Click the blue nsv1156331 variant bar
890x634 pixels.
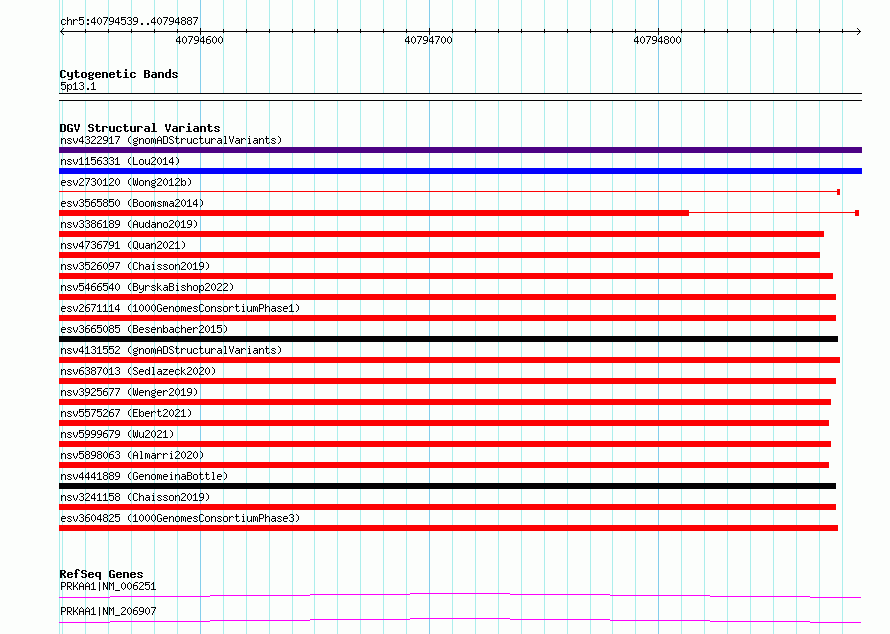(x=460, y=171)
